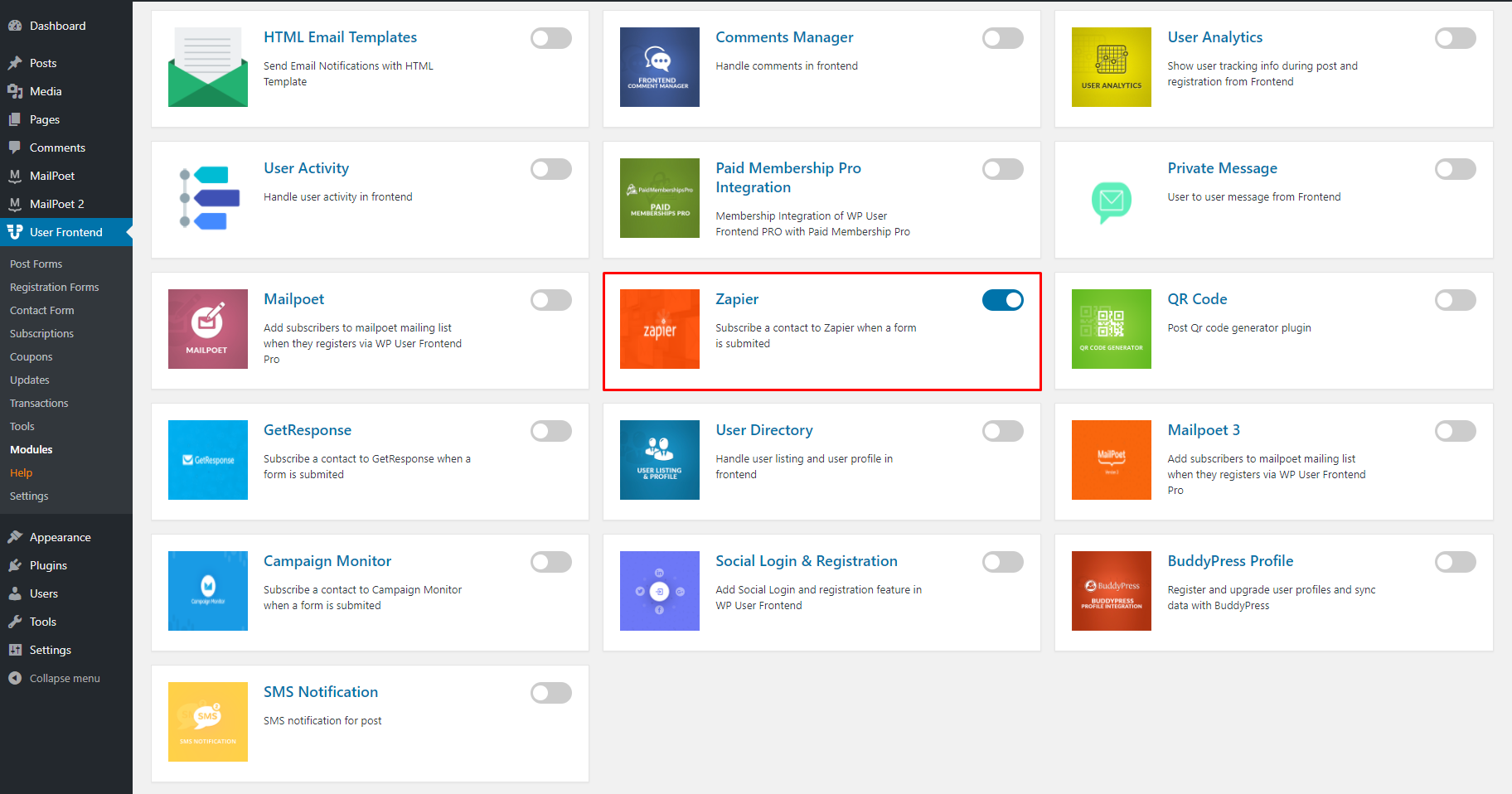Enable the HTML Email Templates toggle
Viewport: 1512px width, 794px height.
click(550, 38)
